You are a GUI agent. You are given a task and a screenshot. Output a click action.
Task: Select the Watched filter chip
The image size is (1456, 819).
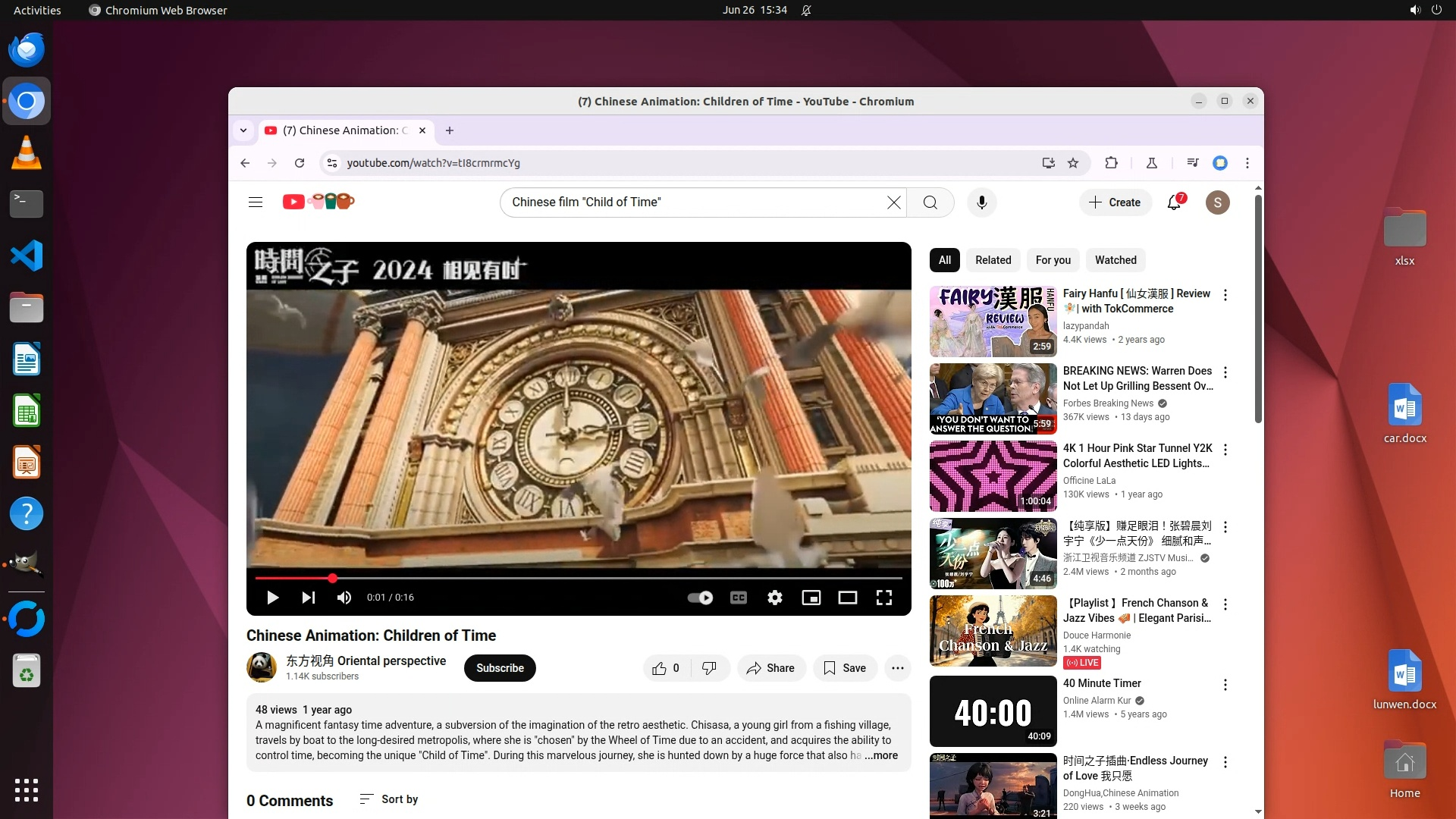point(1115,260)
